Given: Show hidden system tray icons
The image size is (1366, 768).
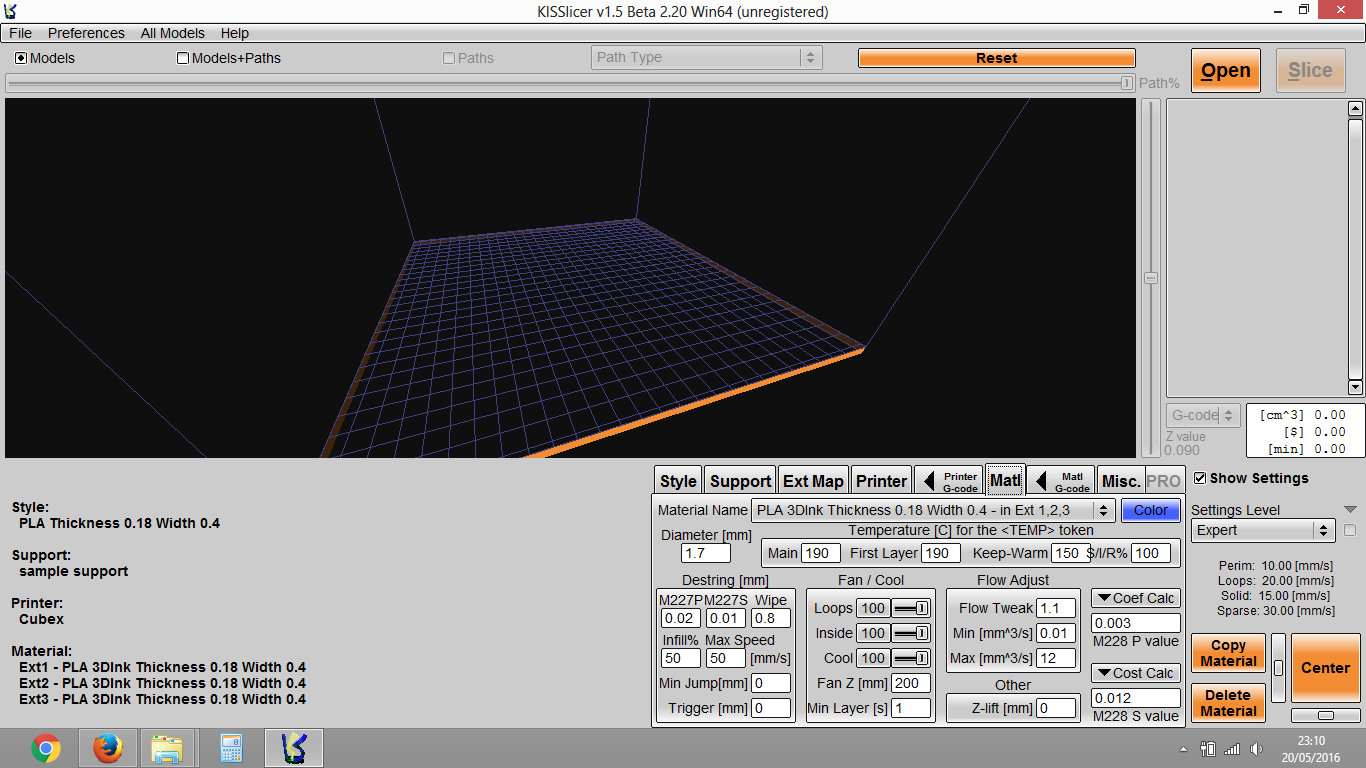Looking at the screenshot, I should click(x=1184, y=749).
